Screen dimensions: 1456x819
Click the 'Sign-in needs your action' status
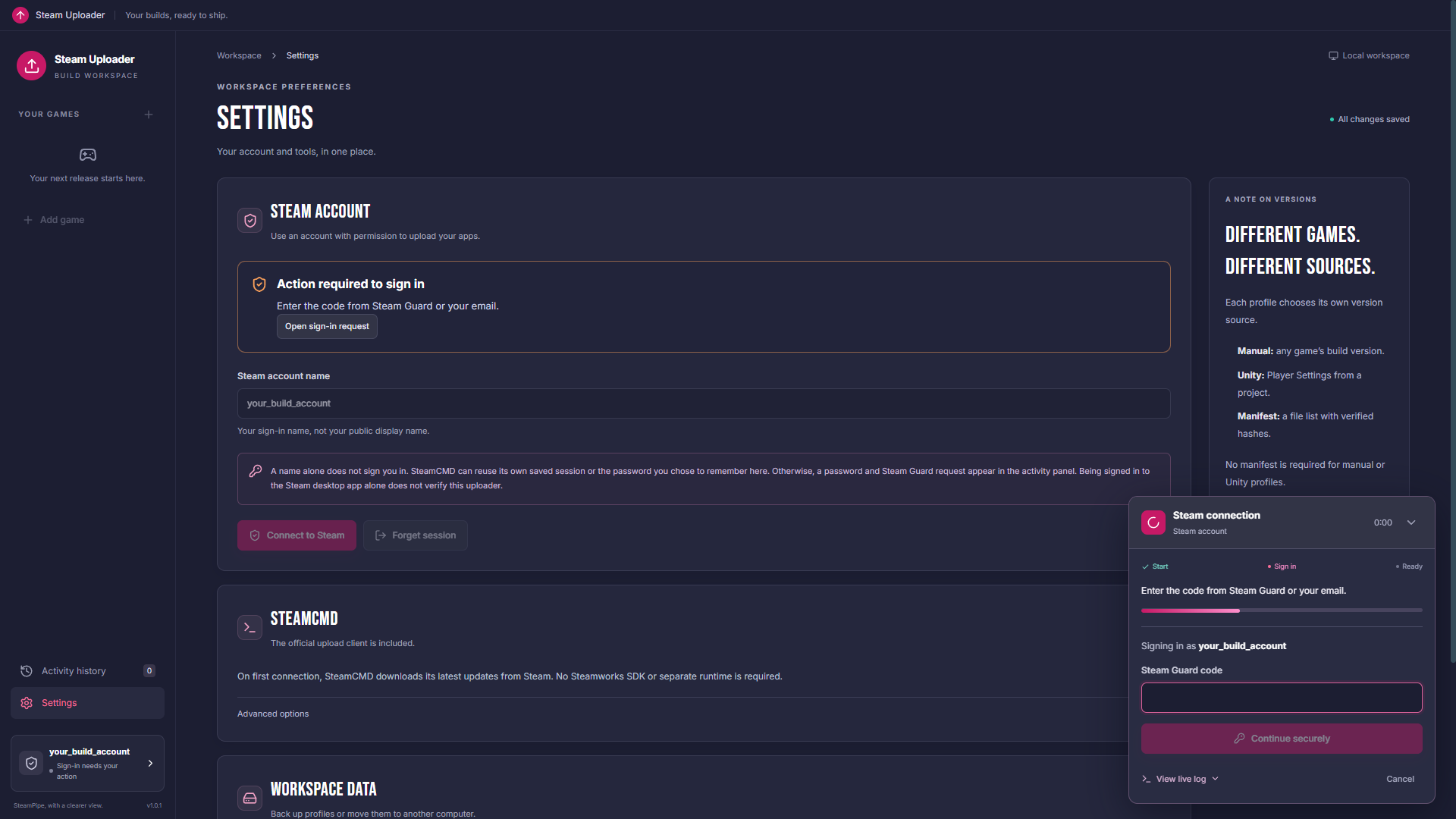tap(87, 771)
